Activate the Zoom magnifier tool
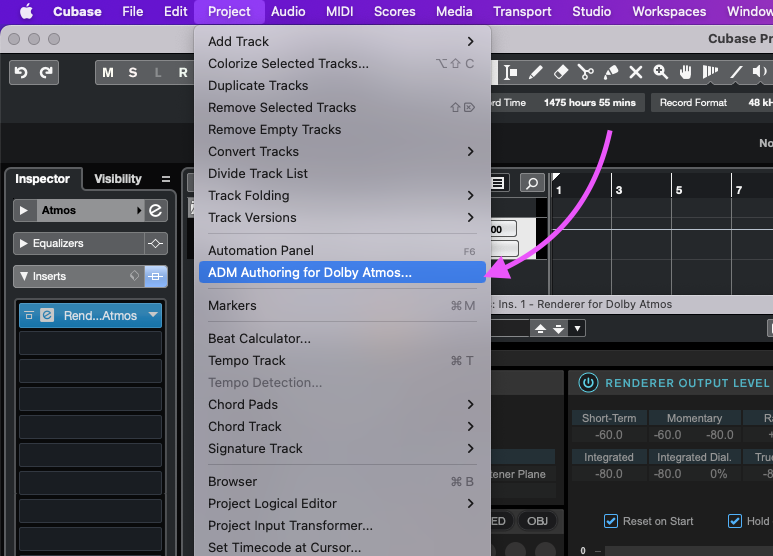The height and width of the screenshot is (556, 773). pos(661,72)
